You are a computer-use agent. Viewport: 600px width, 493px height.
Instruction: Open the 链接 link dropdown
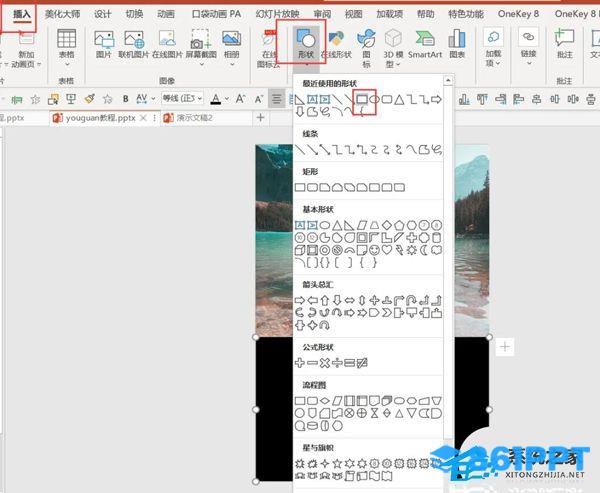pos(528,47)
